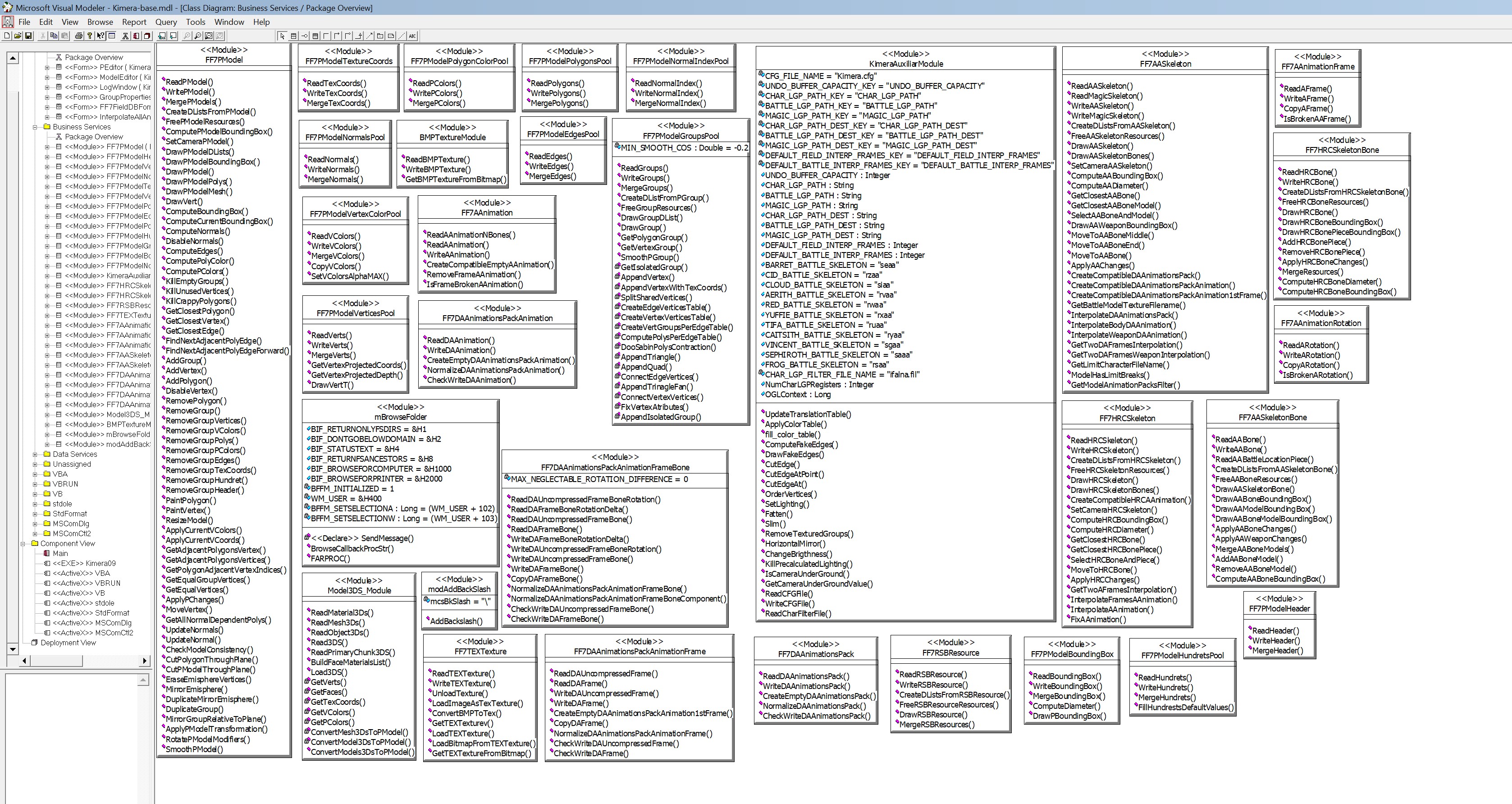
Task: Select Deployment View in the browser tree
Action: tap(68, 643)
